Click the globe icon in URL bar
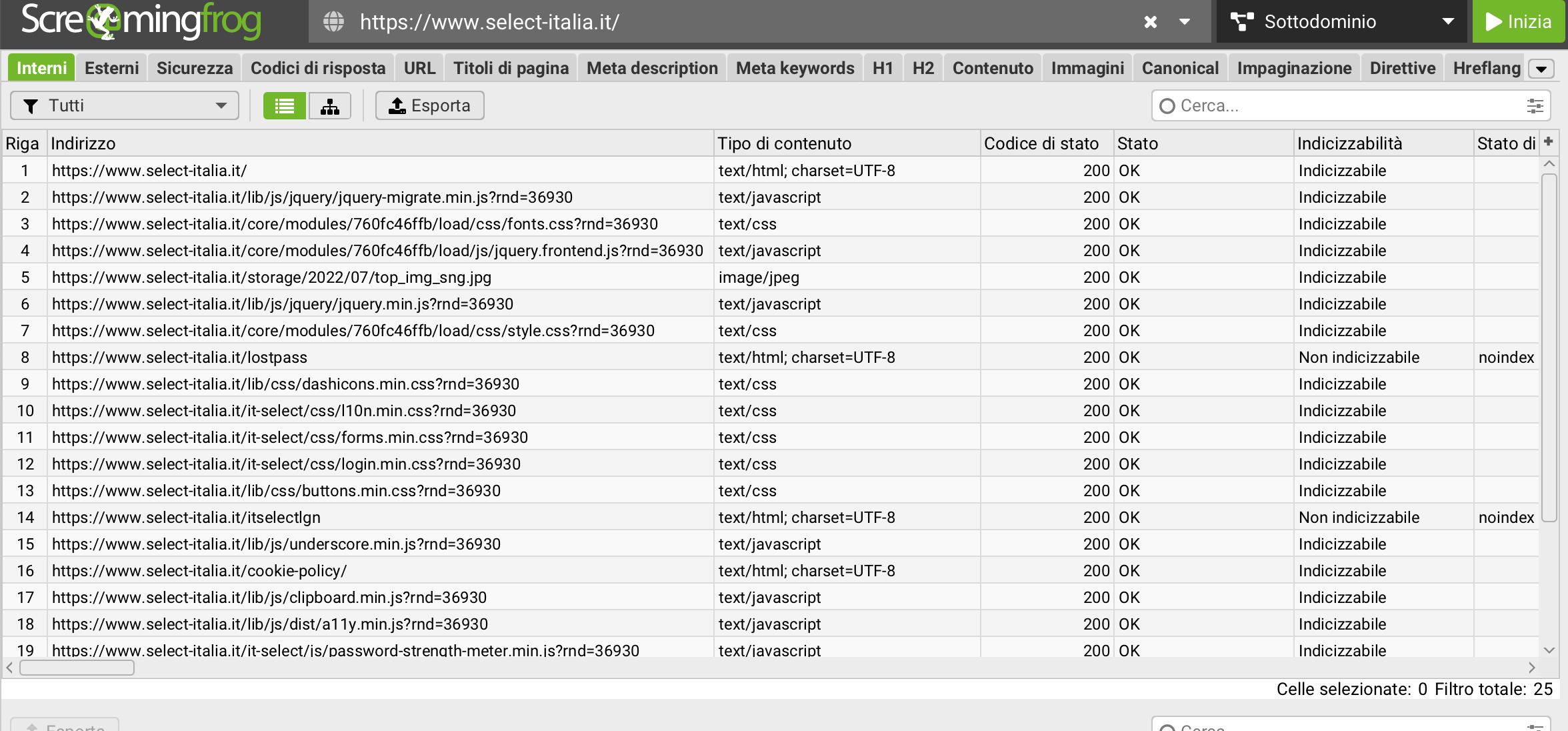 [333, 22]
